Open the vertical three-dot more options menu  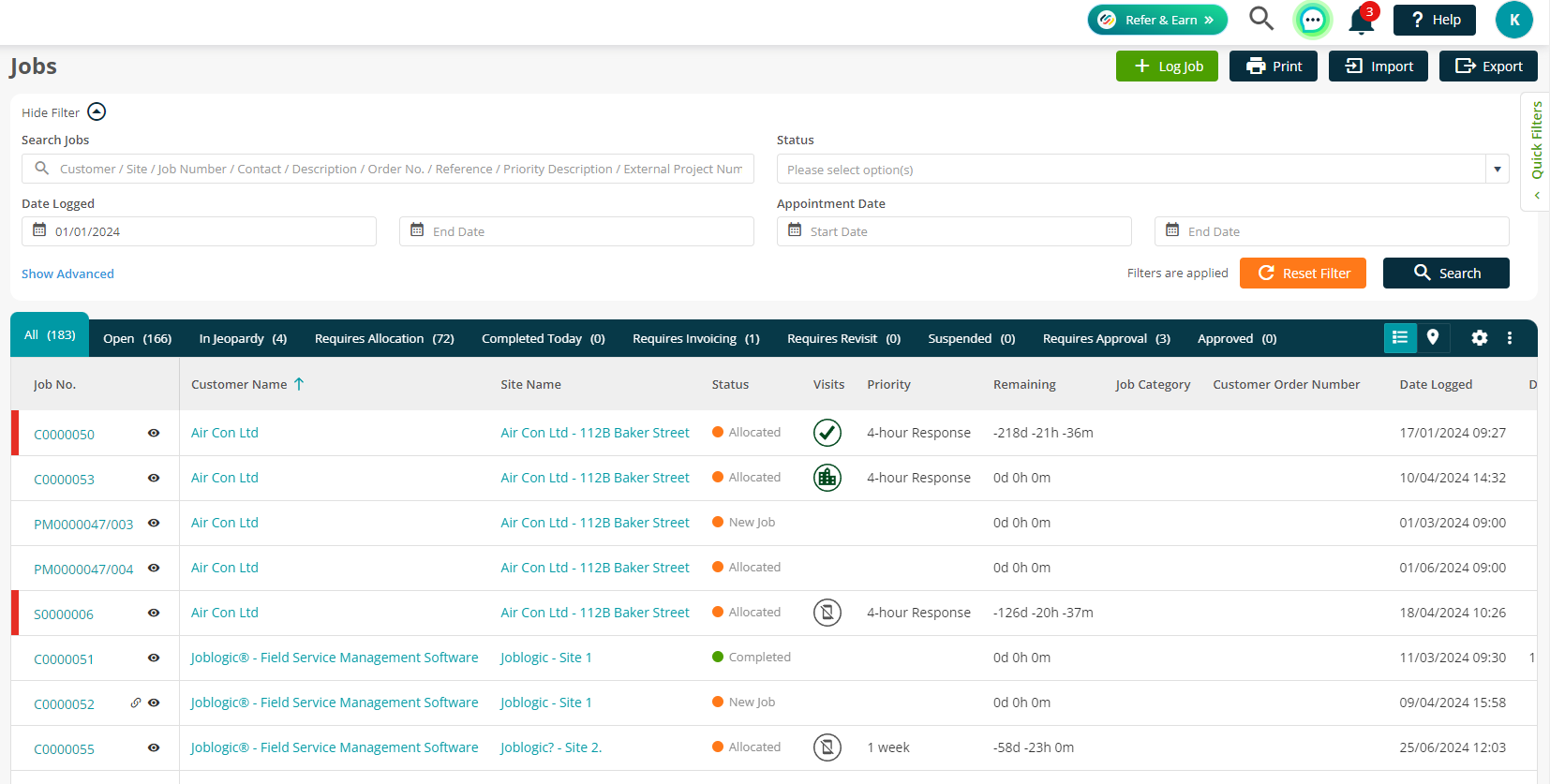tap(1510, 338)
